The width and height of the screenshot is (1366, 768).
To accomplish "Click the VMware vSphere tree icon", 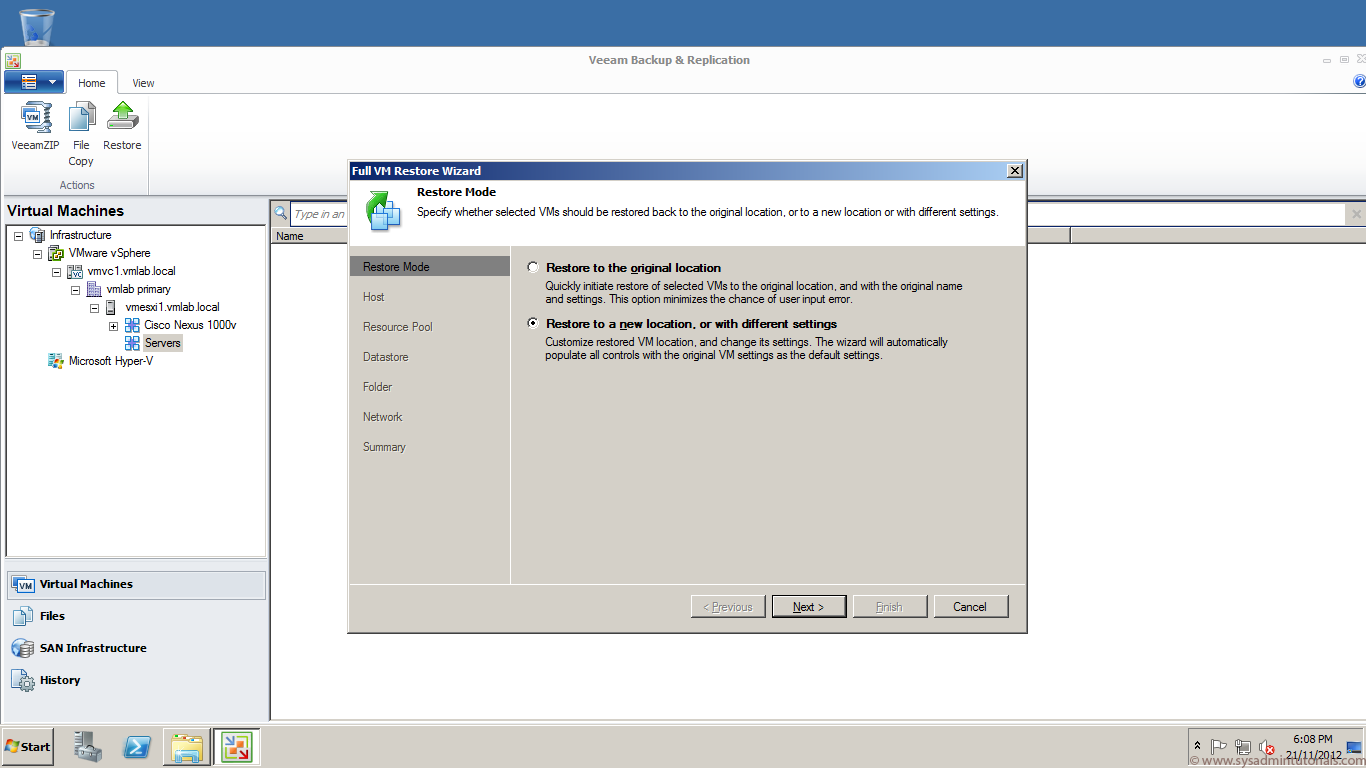I will click(x=56, y=253).
